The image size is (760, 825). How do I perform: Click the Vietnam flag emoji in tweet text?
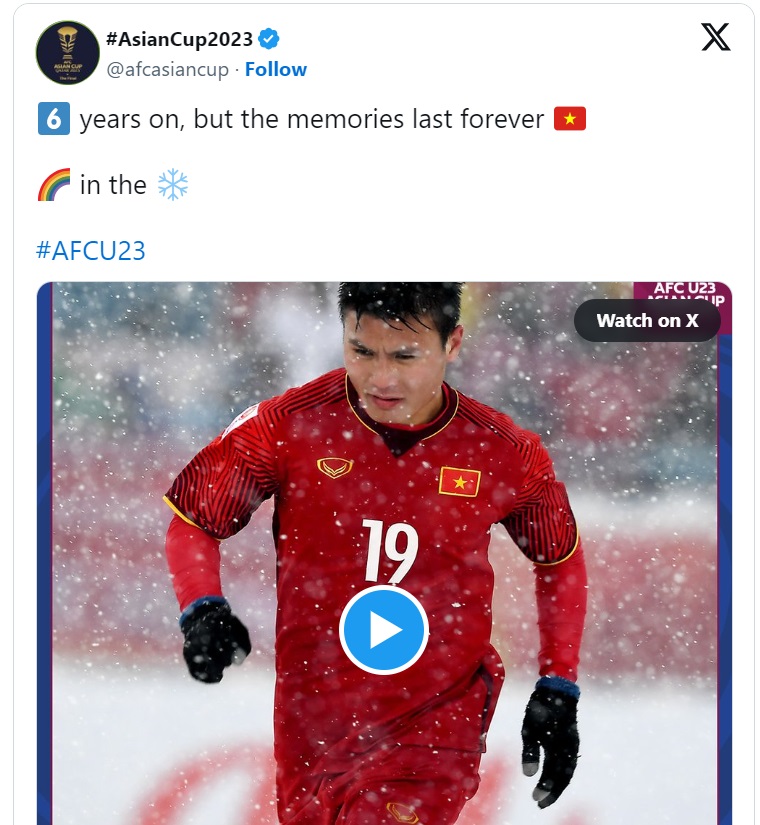(x=569, y=118)
